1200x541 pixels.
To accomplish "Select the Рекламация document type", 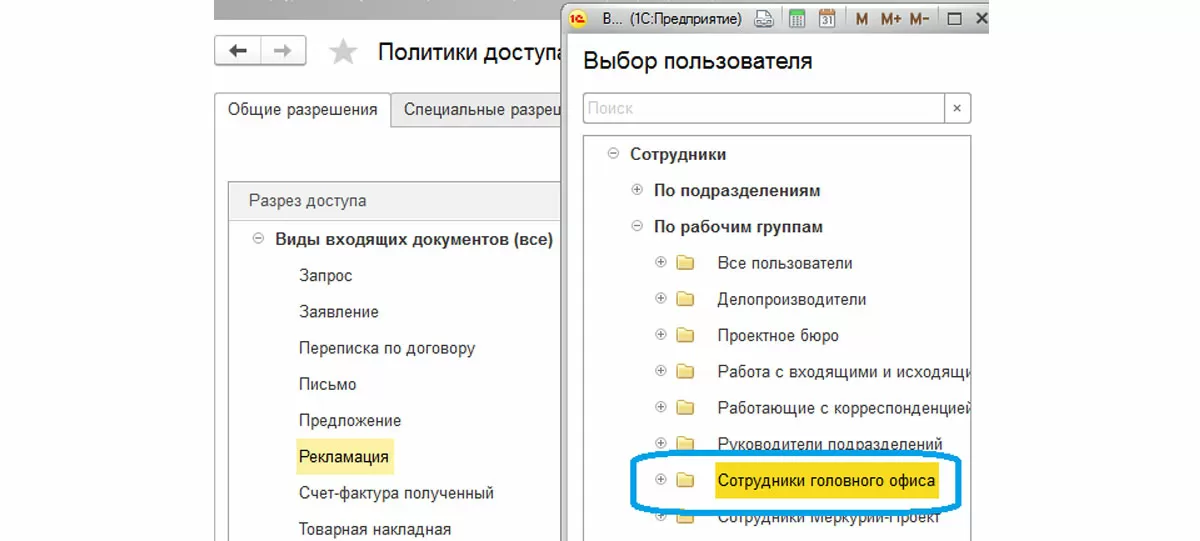I will (345, 457).
